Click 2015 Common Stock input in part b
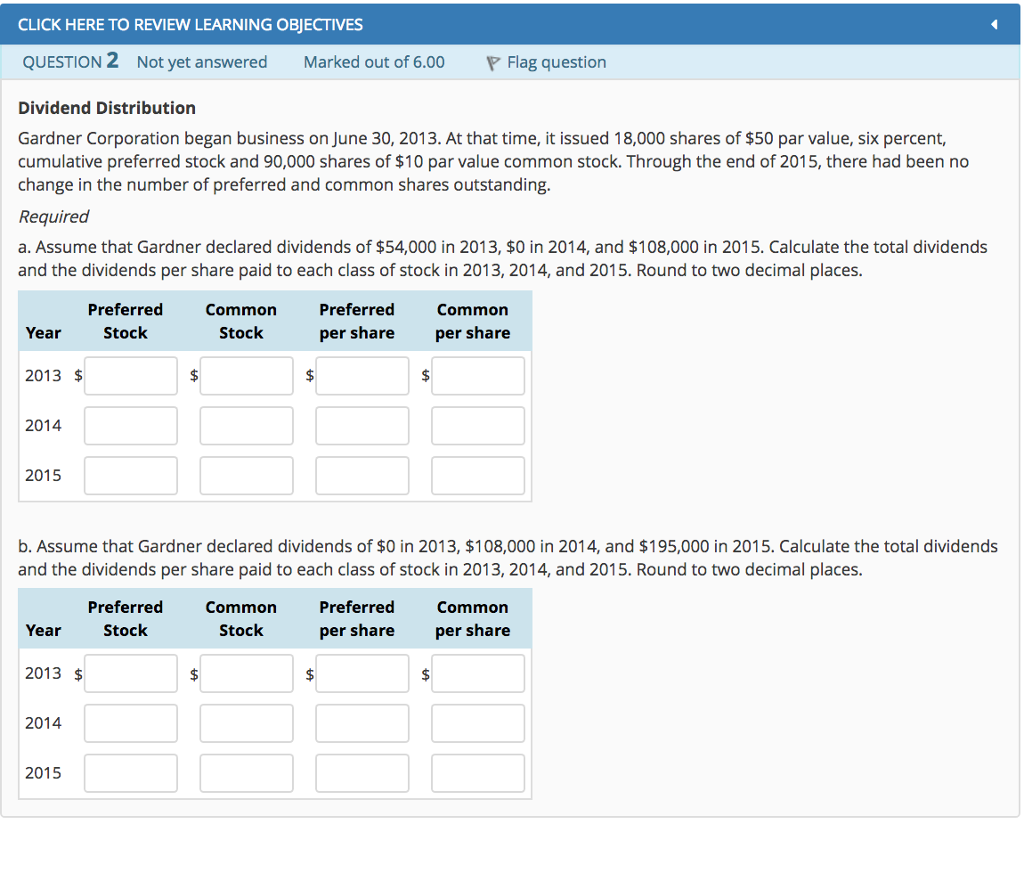 pos(246,772)
